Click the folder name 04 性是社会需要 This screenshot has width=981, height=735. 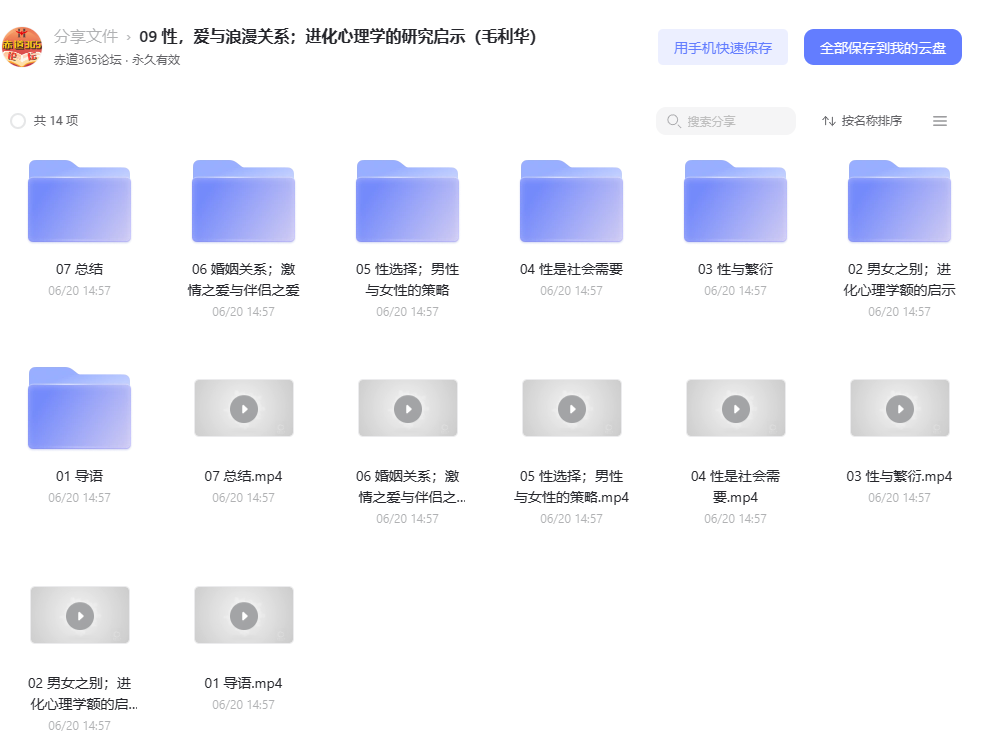tap(571, 269)
